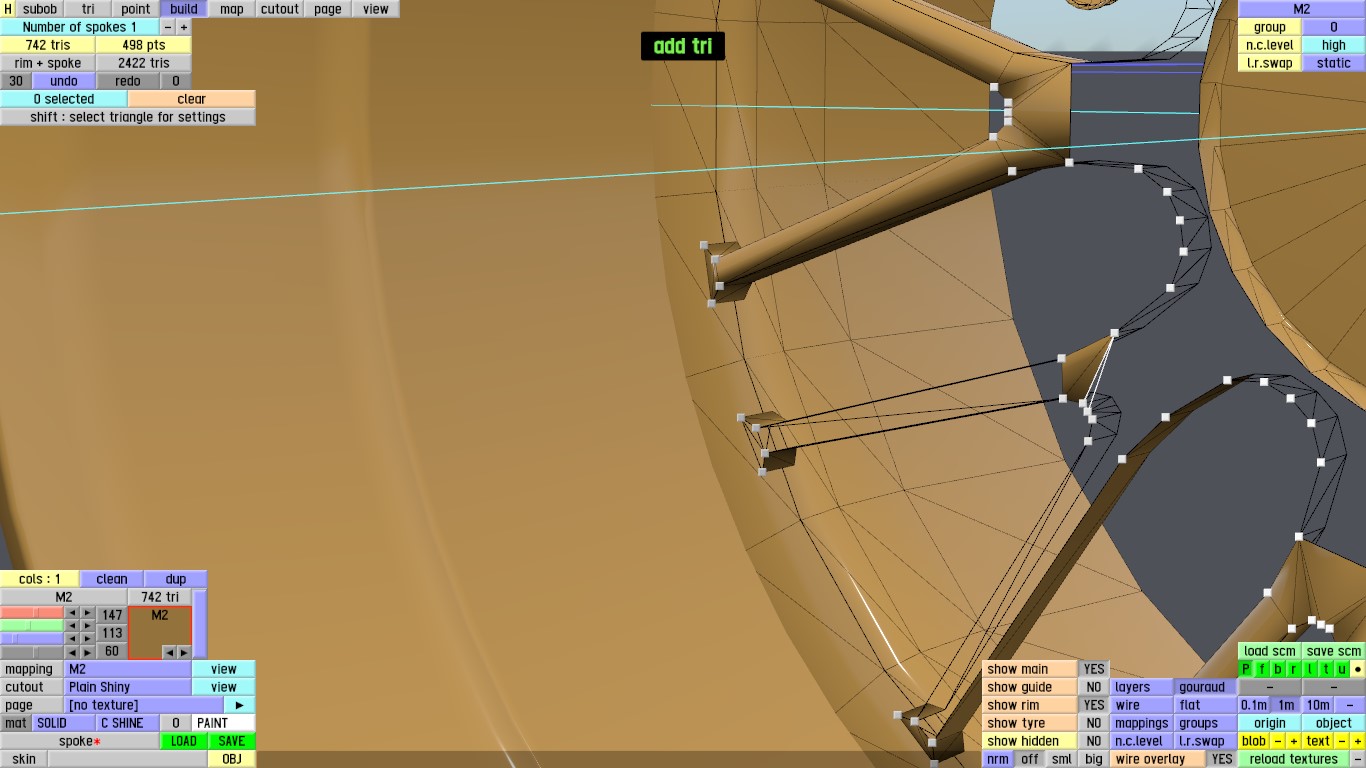Toggle show tyre NO setting
Image resolution: width=1366 pixels, height=768 pixels.
[1094, 723]
